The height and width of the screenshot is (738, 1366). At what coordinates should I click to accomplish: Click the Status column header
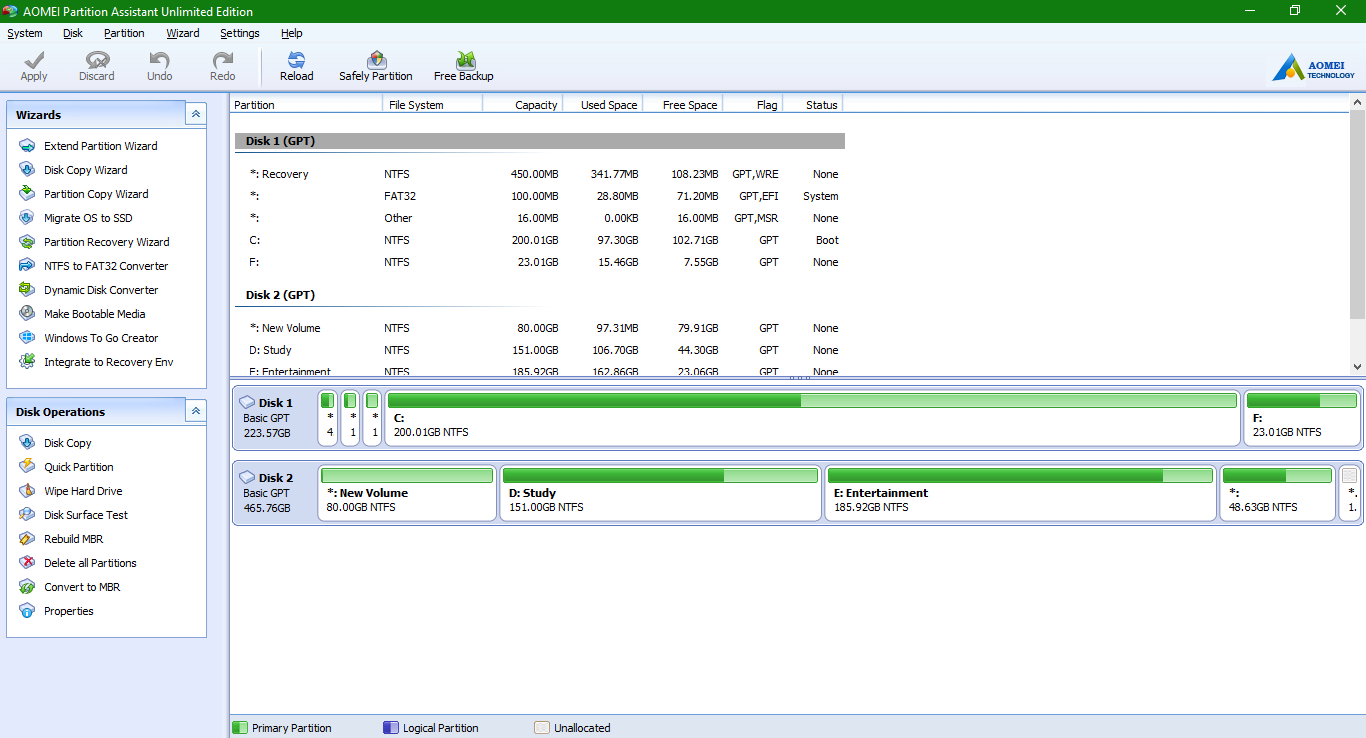click(813, 104)
